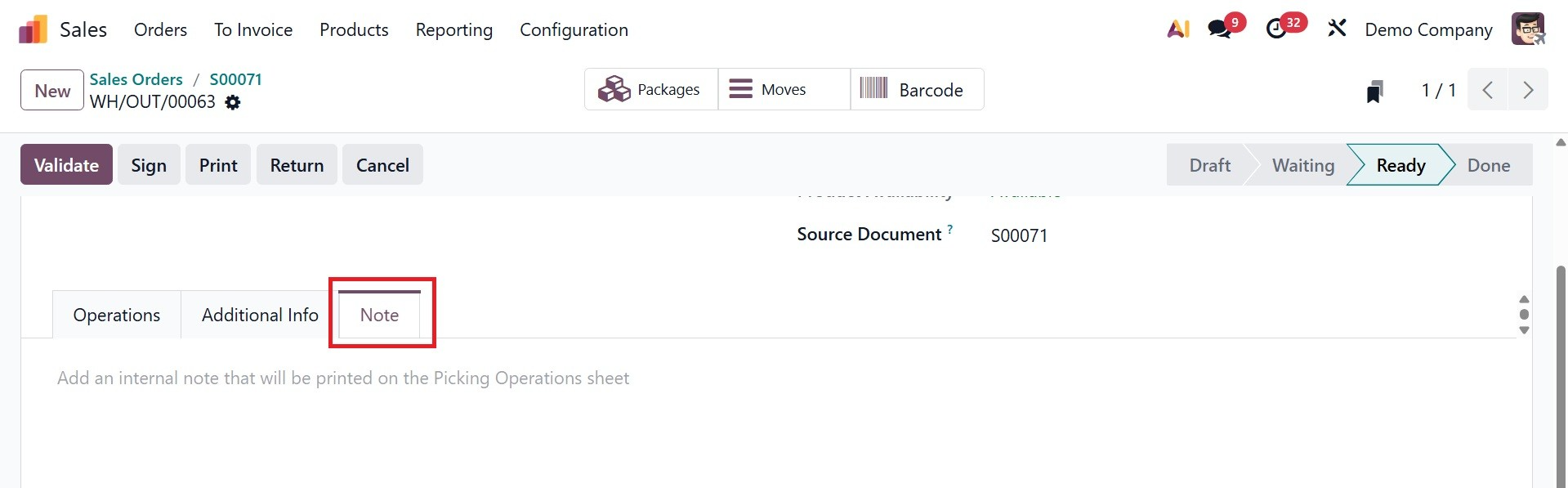
Task: Open the S00071 breadcrumb link
Action: [x=235, y=79]
